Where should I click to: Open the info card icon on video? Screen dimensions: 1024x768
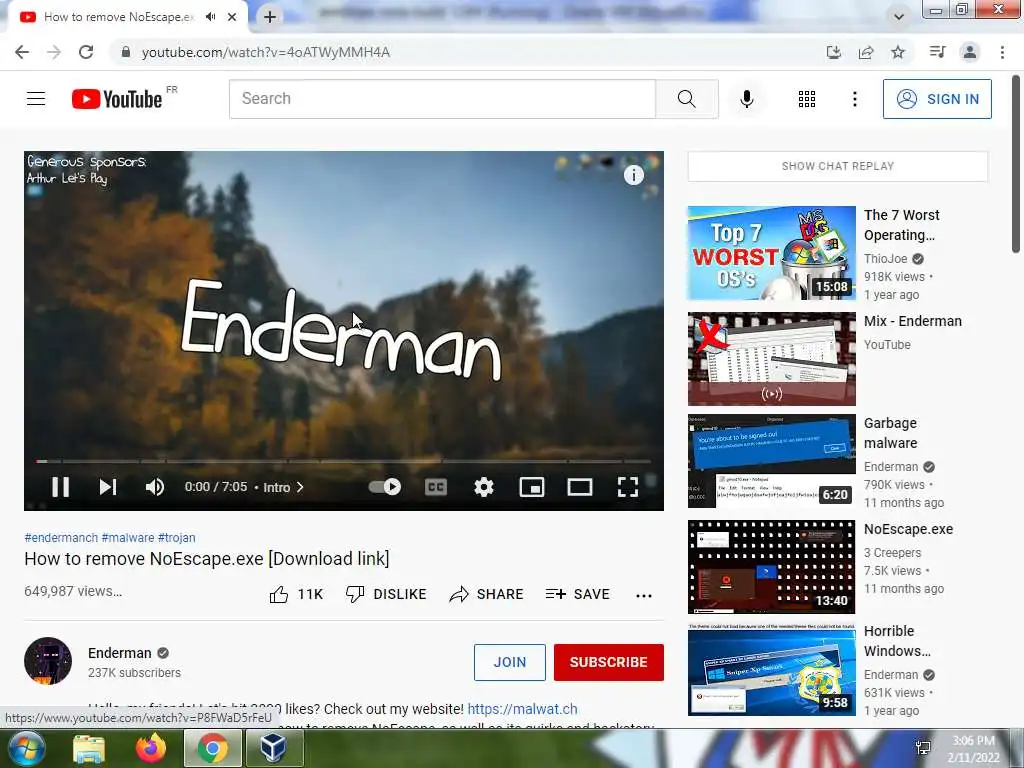coord(633,174)
